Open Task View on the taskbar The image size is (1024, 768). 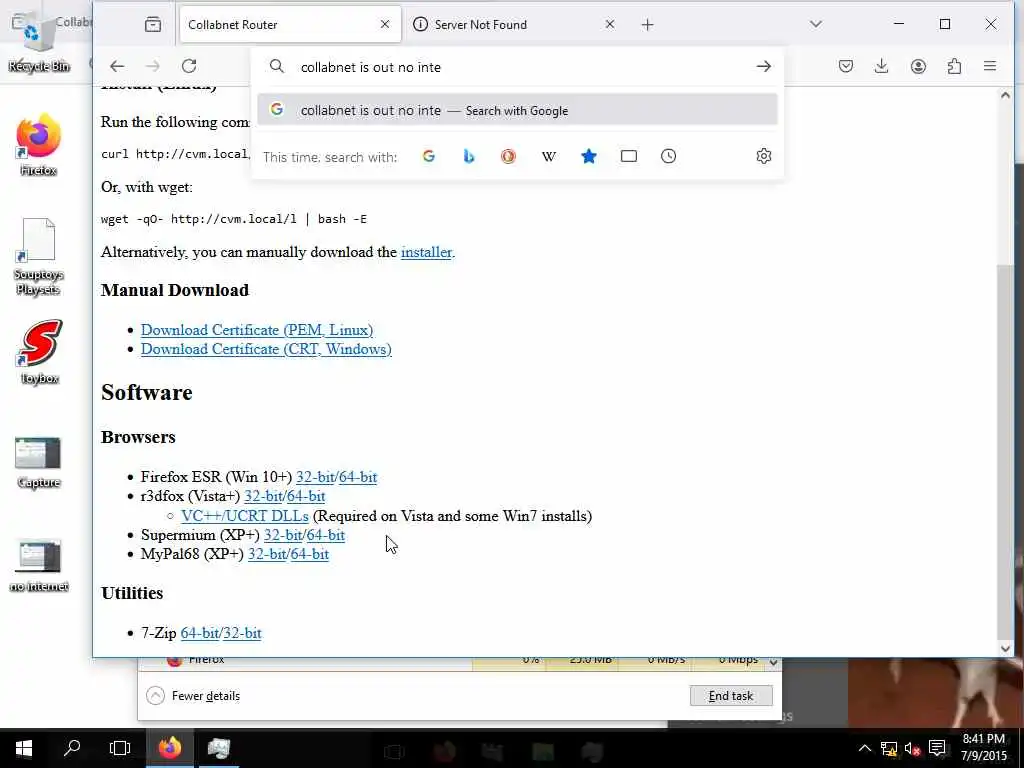point(120,748)
